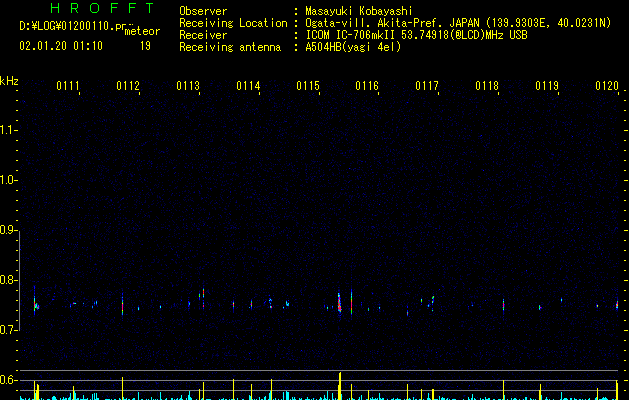Click the 0114 time marker
Image resolution: width=629 pixels, height=400 pixels.
click(248, 86)
